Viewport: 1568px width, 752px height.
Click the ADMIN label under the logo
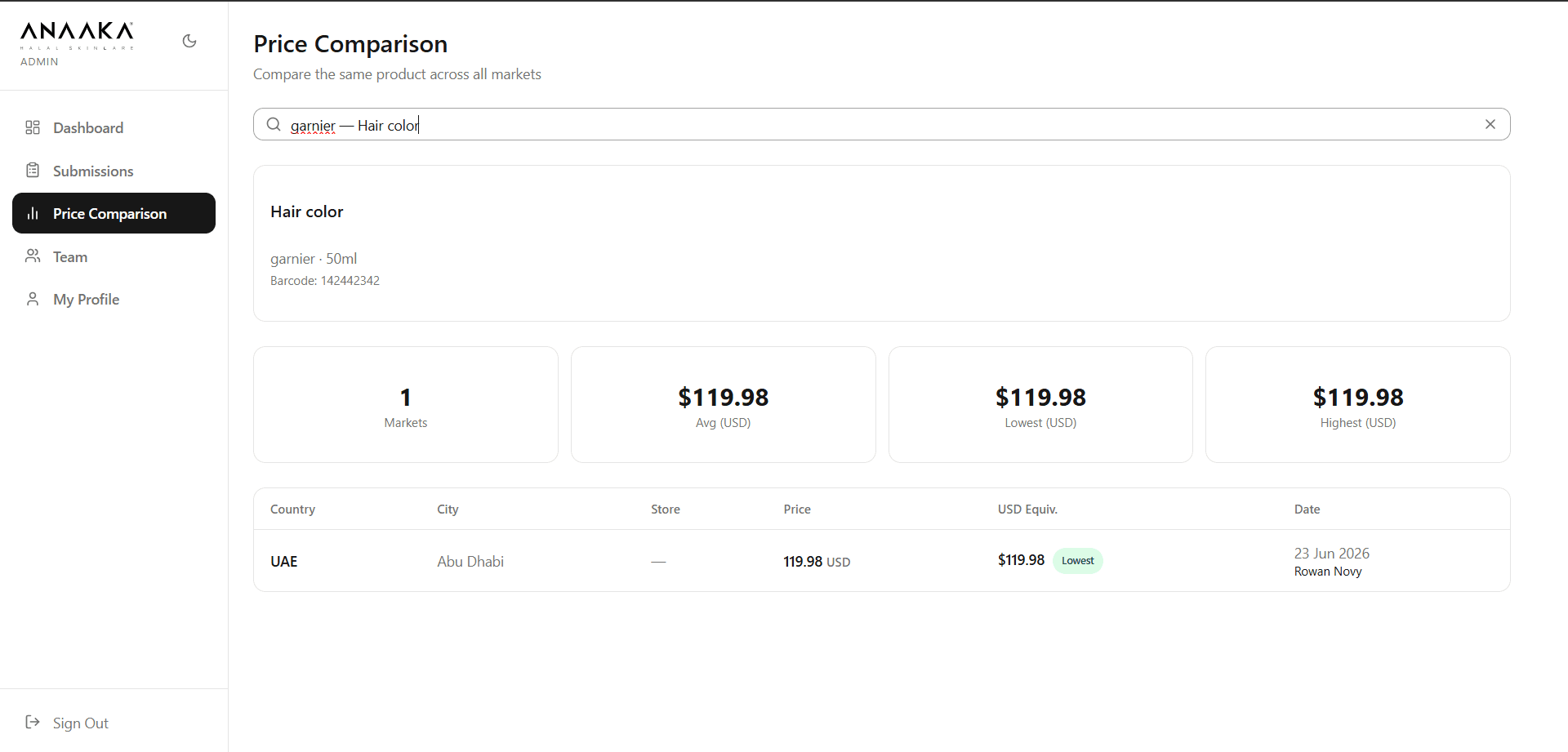[39, 62]
